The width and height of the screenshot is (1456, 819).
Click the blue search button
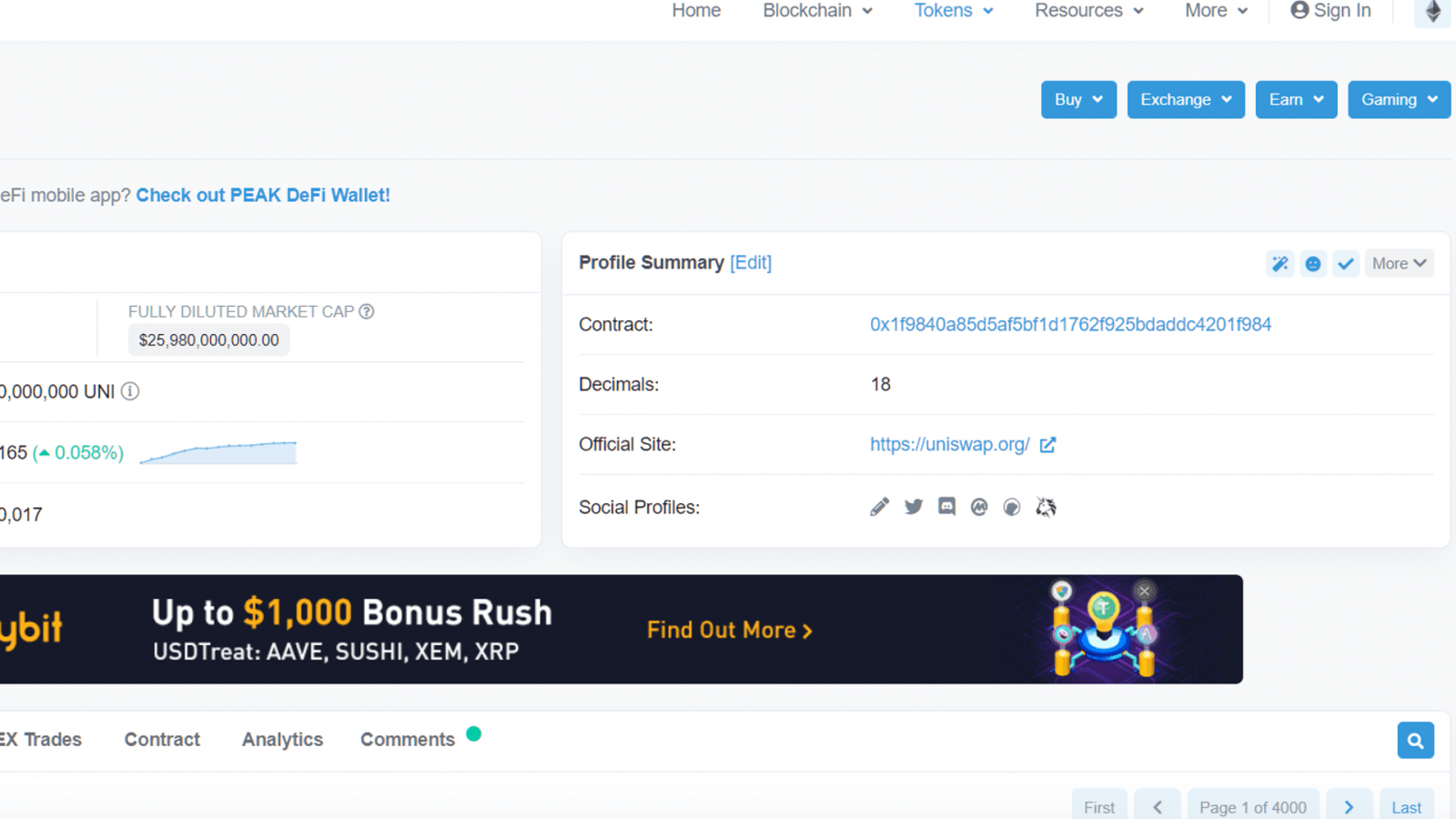[1415, 741]
